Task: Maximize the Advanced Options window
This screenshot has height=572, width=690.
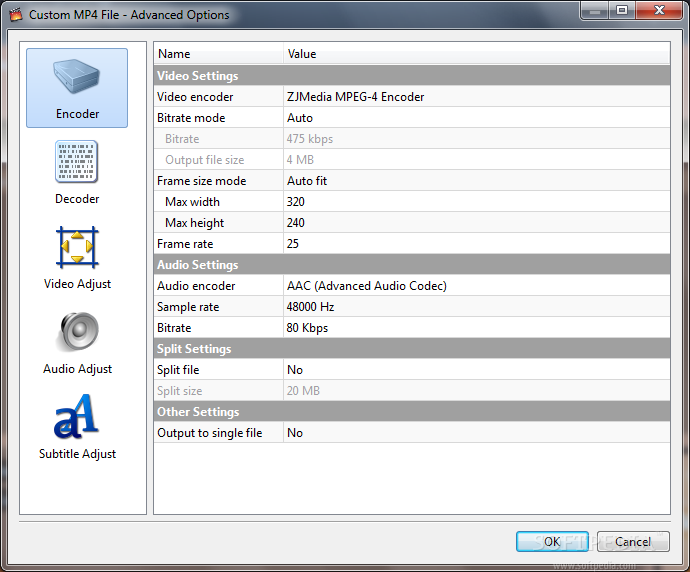Action: point(622,10)
